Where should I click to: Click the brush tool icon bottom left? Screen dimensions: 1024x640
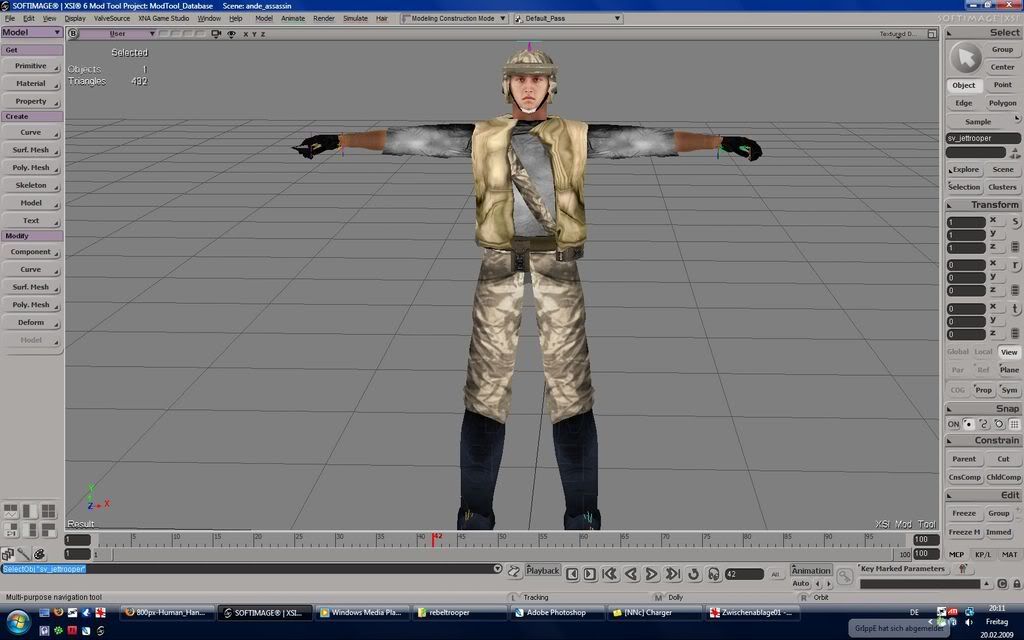pos(24,554)
